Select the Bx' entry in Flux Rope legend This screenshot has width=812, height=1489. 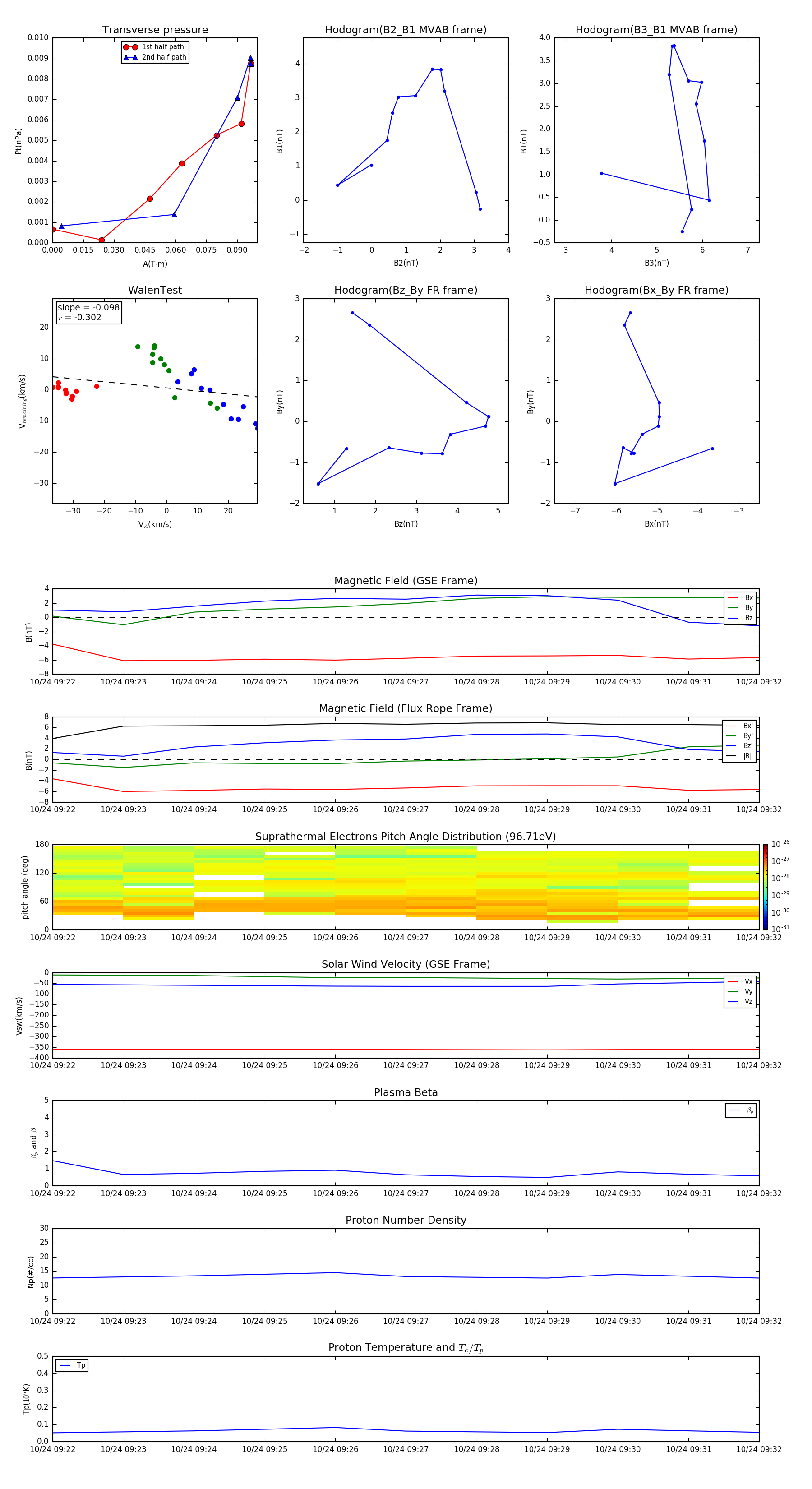[x=740, y=726]
